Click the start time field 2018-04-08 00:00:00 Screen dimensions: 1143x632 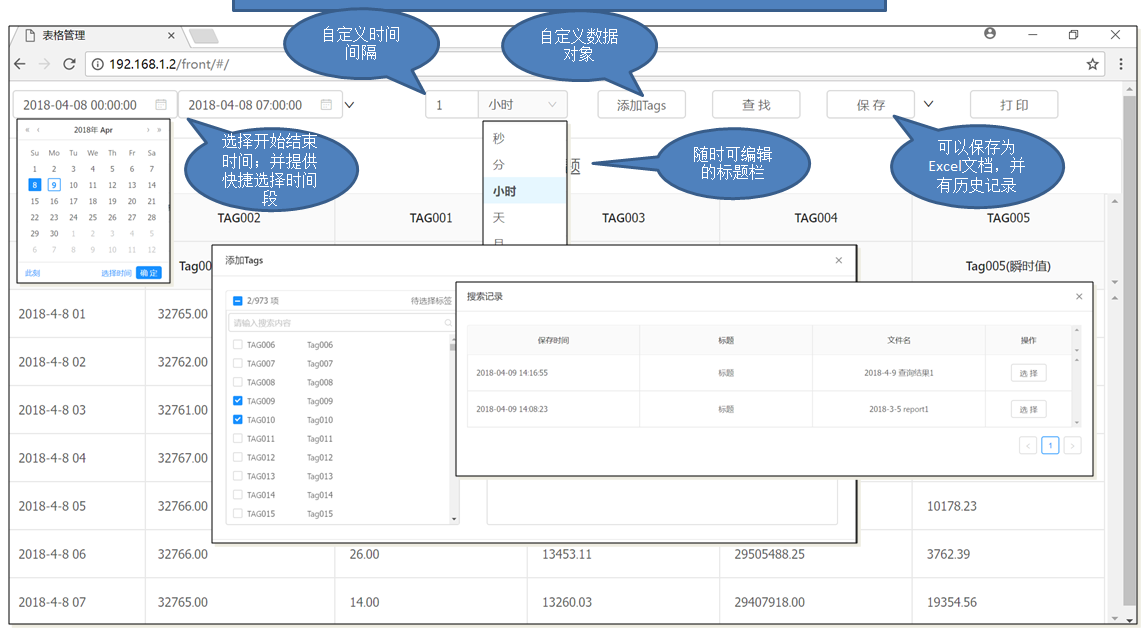click(95, 105)
